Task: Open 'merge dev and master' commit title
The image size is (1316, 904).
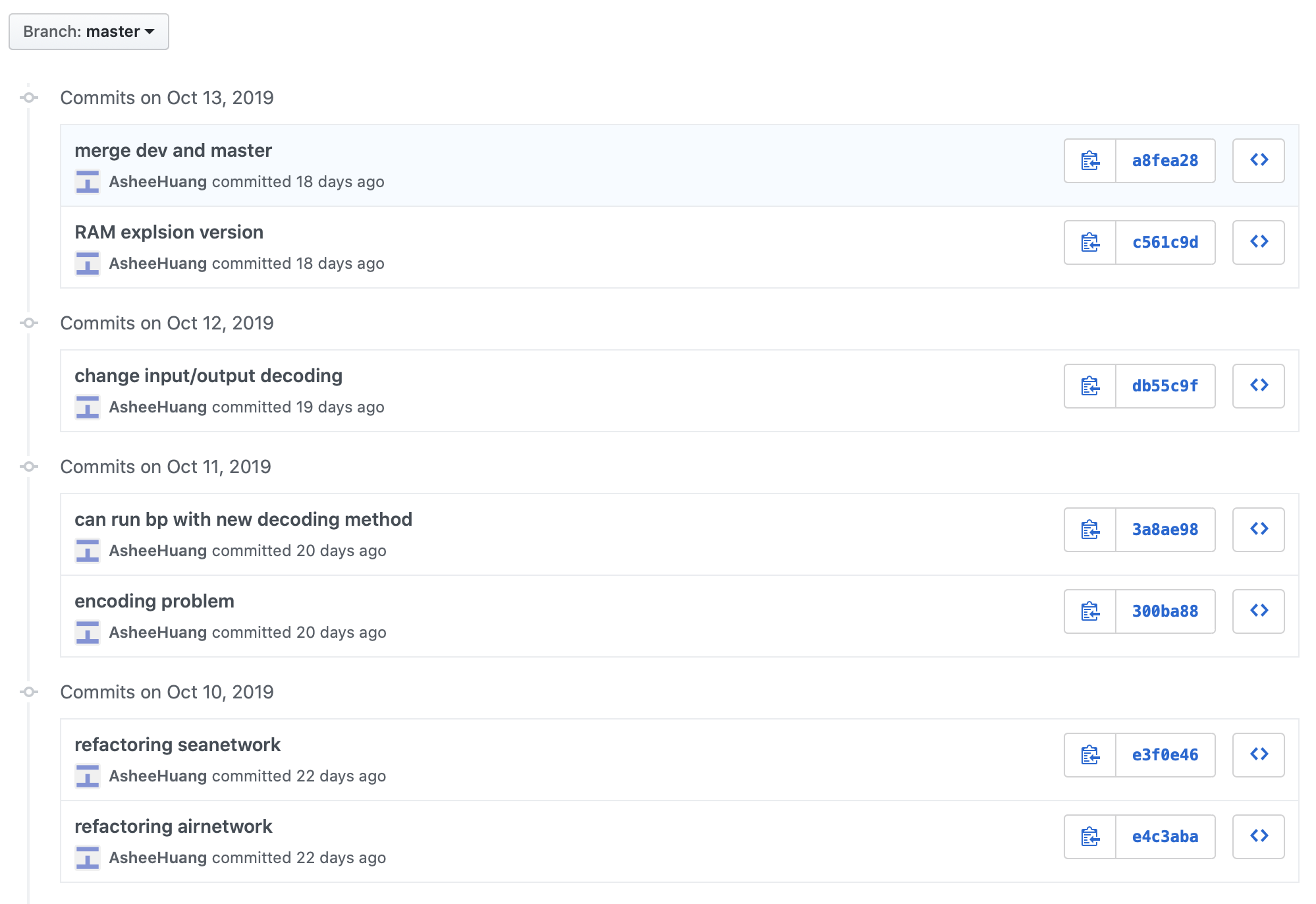Action: click(173, 151)
